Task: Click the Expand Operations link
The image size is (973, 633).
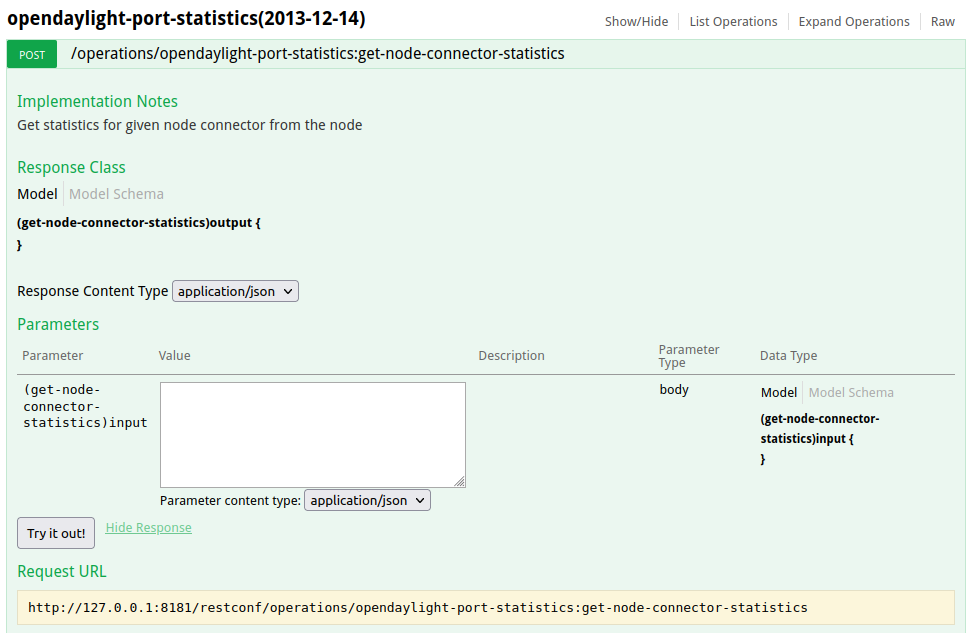Action: 853,21
